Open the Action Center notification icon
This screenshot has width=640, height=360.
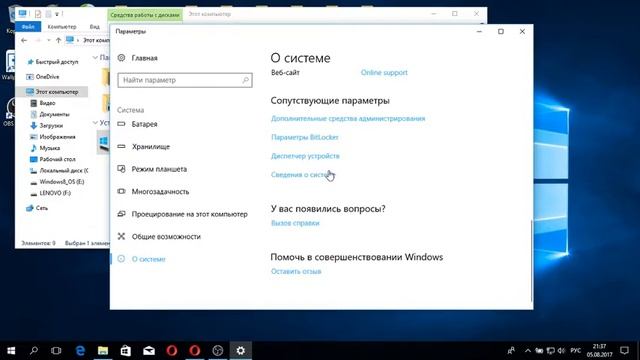(624, 351)
